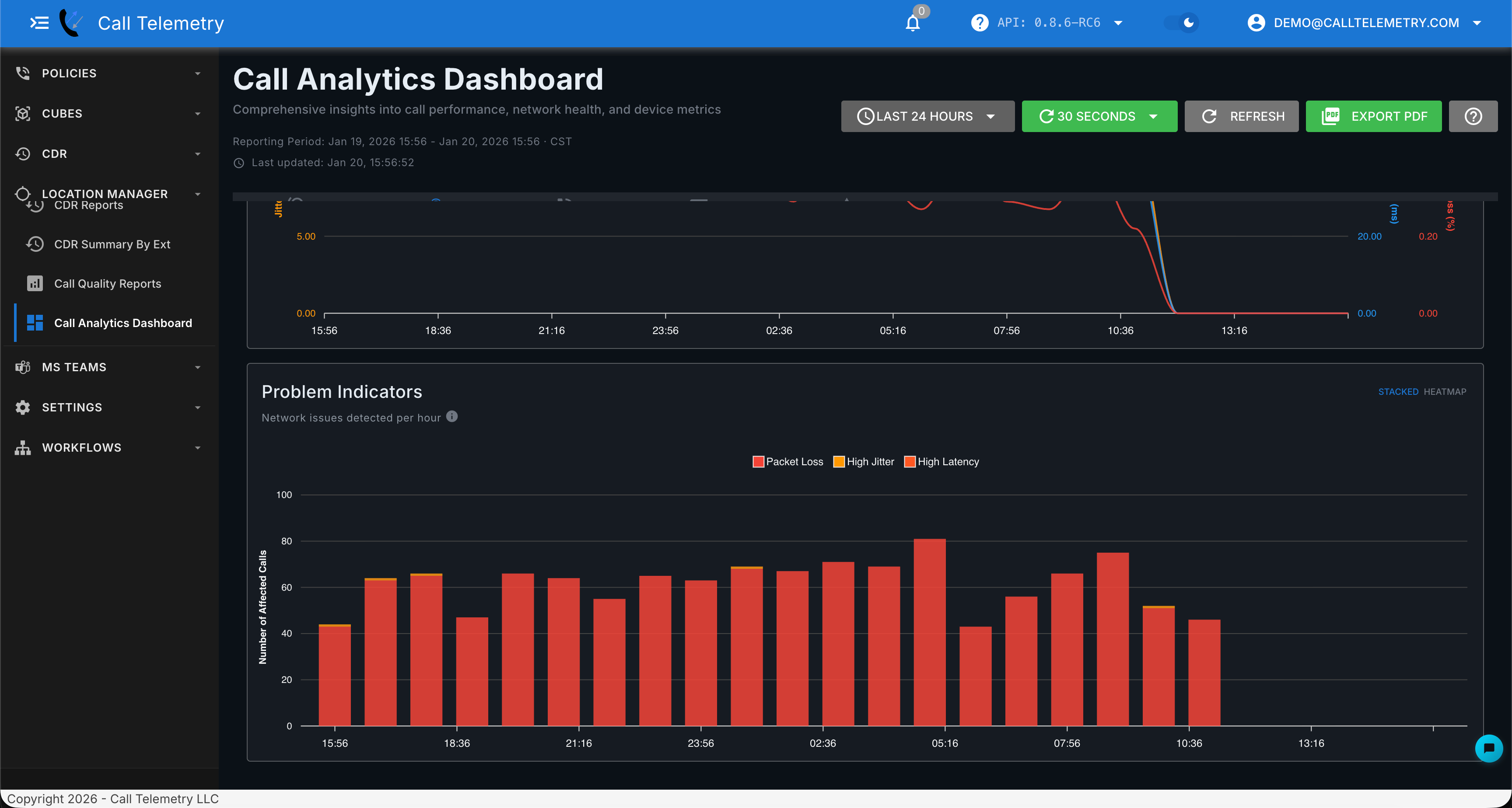This screenshot has width=1512, height=808.
Task: Click DEMO@CALLTELEMETRY.COM account label
Action: tap(1366, 23)
